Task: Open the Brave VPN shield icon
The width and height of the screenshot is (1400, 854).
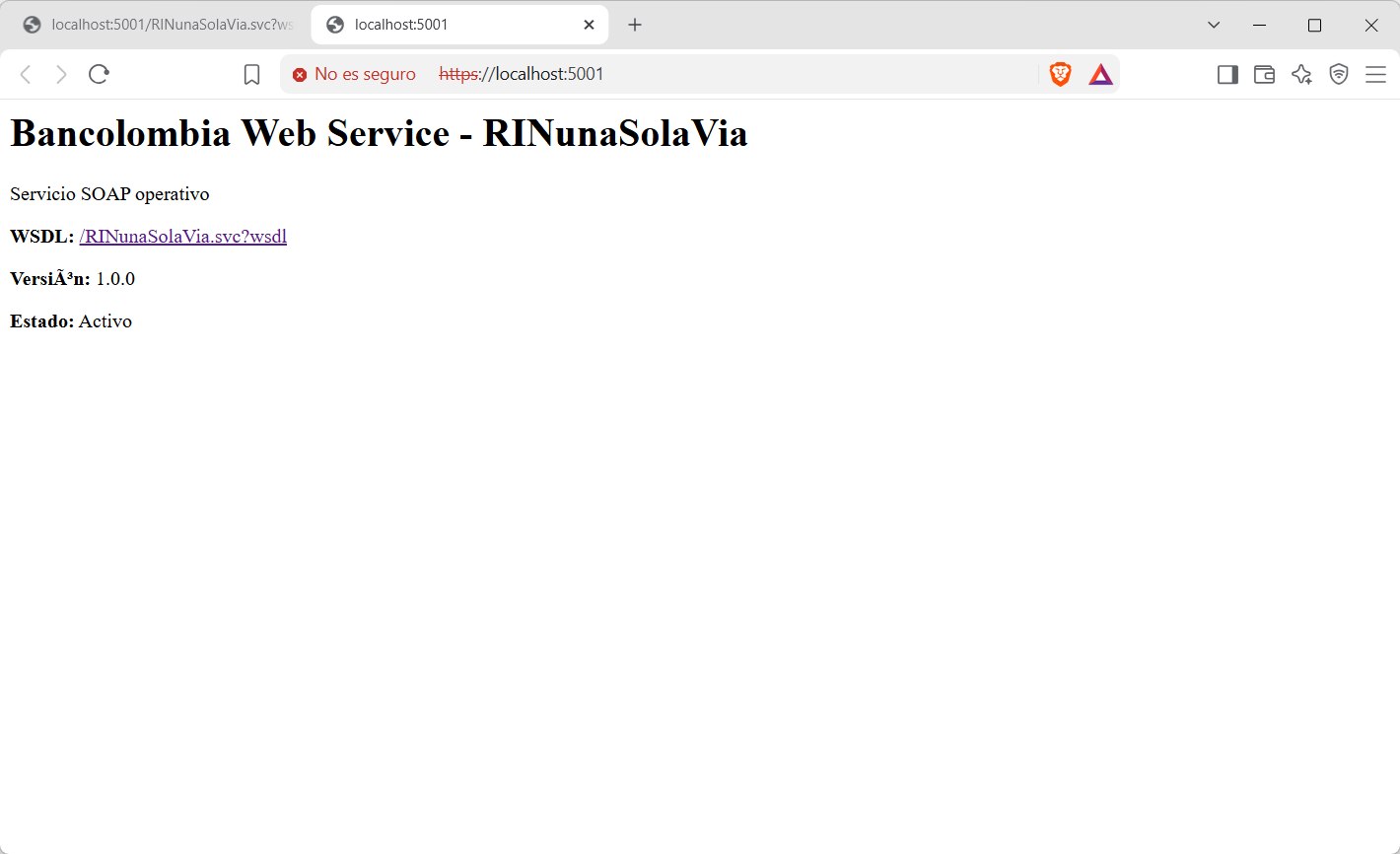Action: click(1338, 74)
